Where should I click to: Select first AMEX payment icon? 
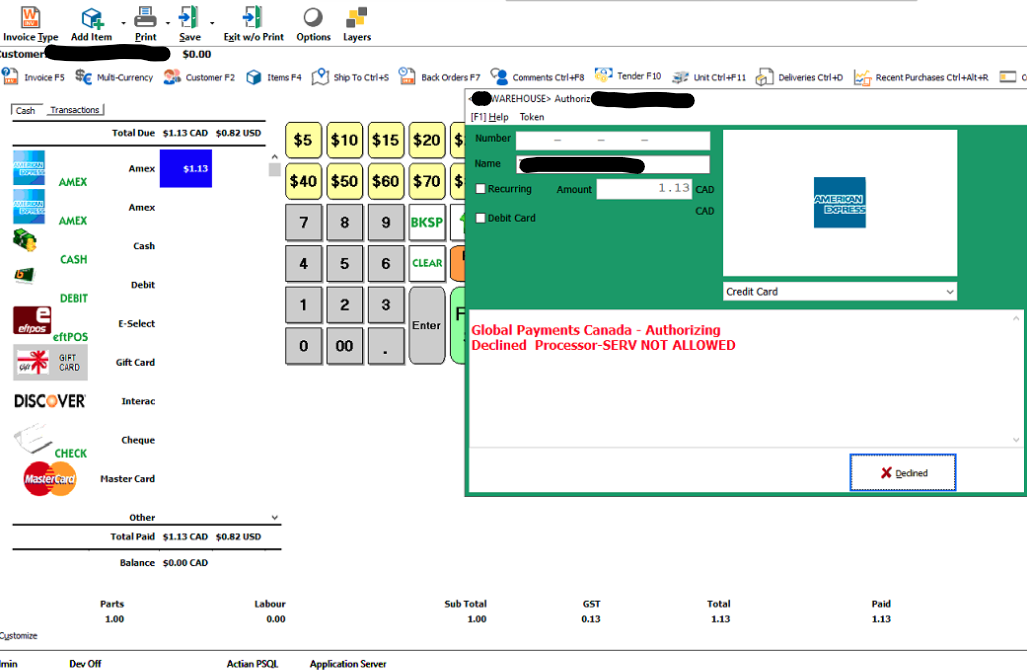[x=29, y=168]
